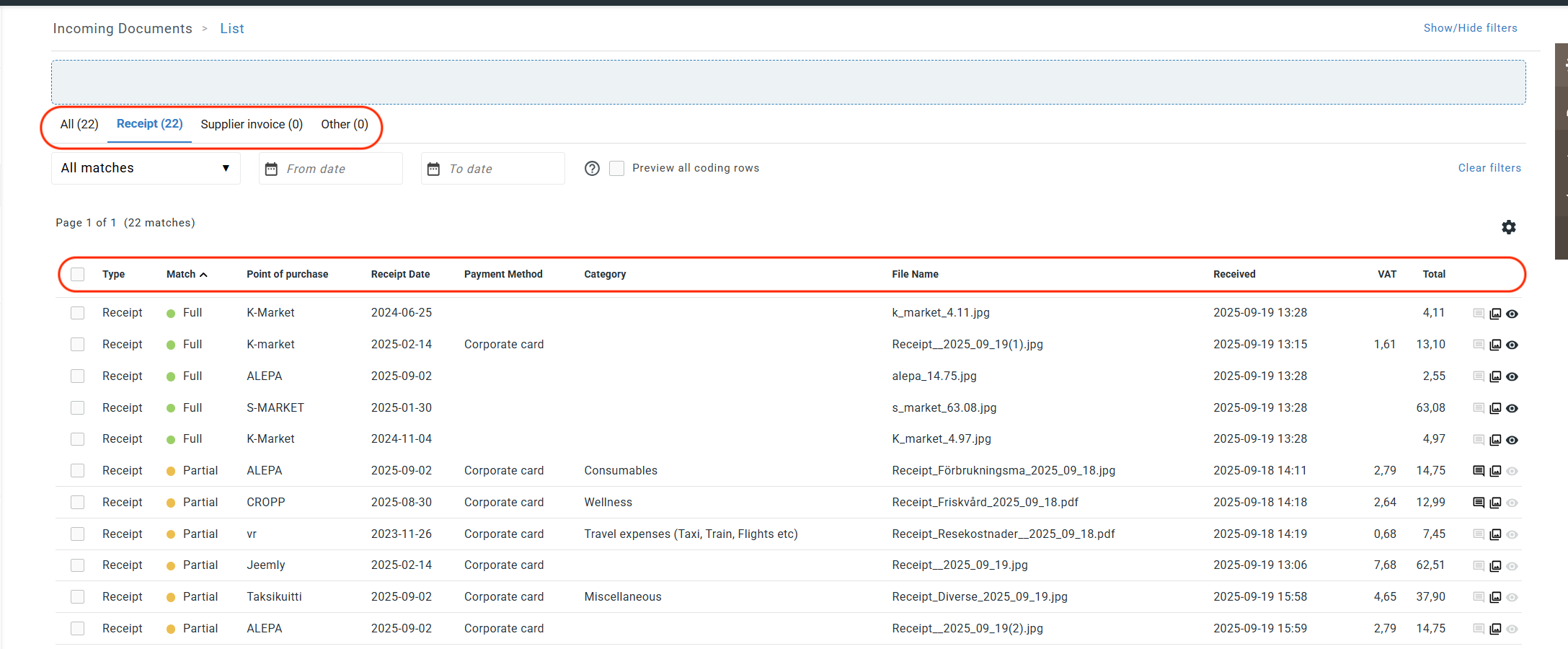Open comments on Receipt_Förbrukningsma row
This screenshot has height=649, width=1568.
point(1478,471)
